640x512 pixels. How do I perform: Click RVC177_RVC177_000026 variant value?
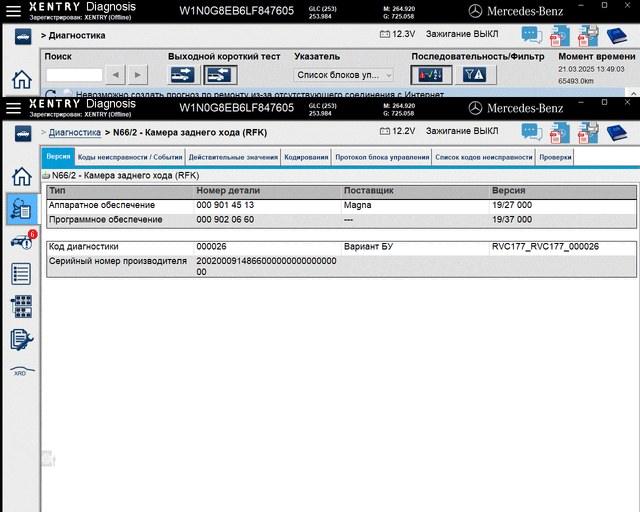pos(545,247)
